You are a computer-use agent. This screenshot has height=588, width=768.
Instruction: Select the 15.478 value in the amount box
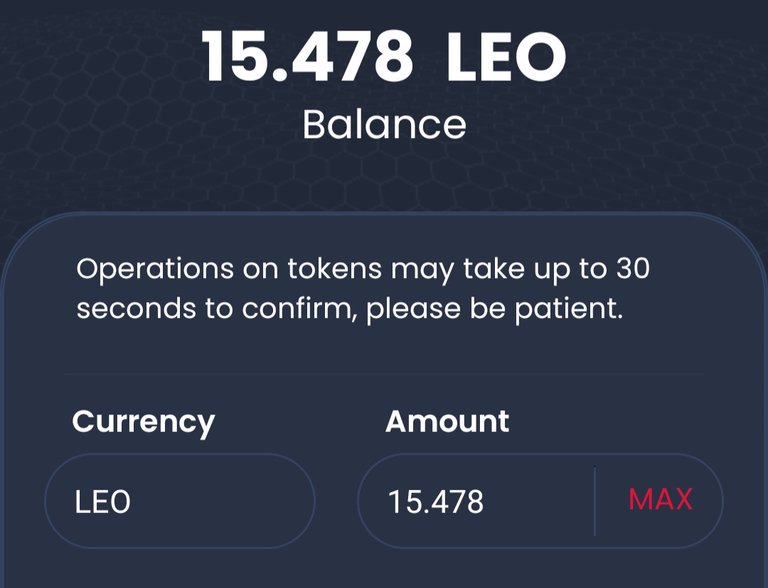pos(435,502)
